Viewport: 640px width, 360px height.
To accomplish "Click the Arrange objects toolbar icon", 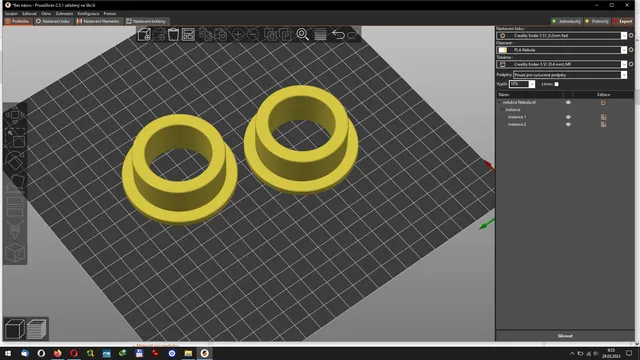I will (188, 35).
